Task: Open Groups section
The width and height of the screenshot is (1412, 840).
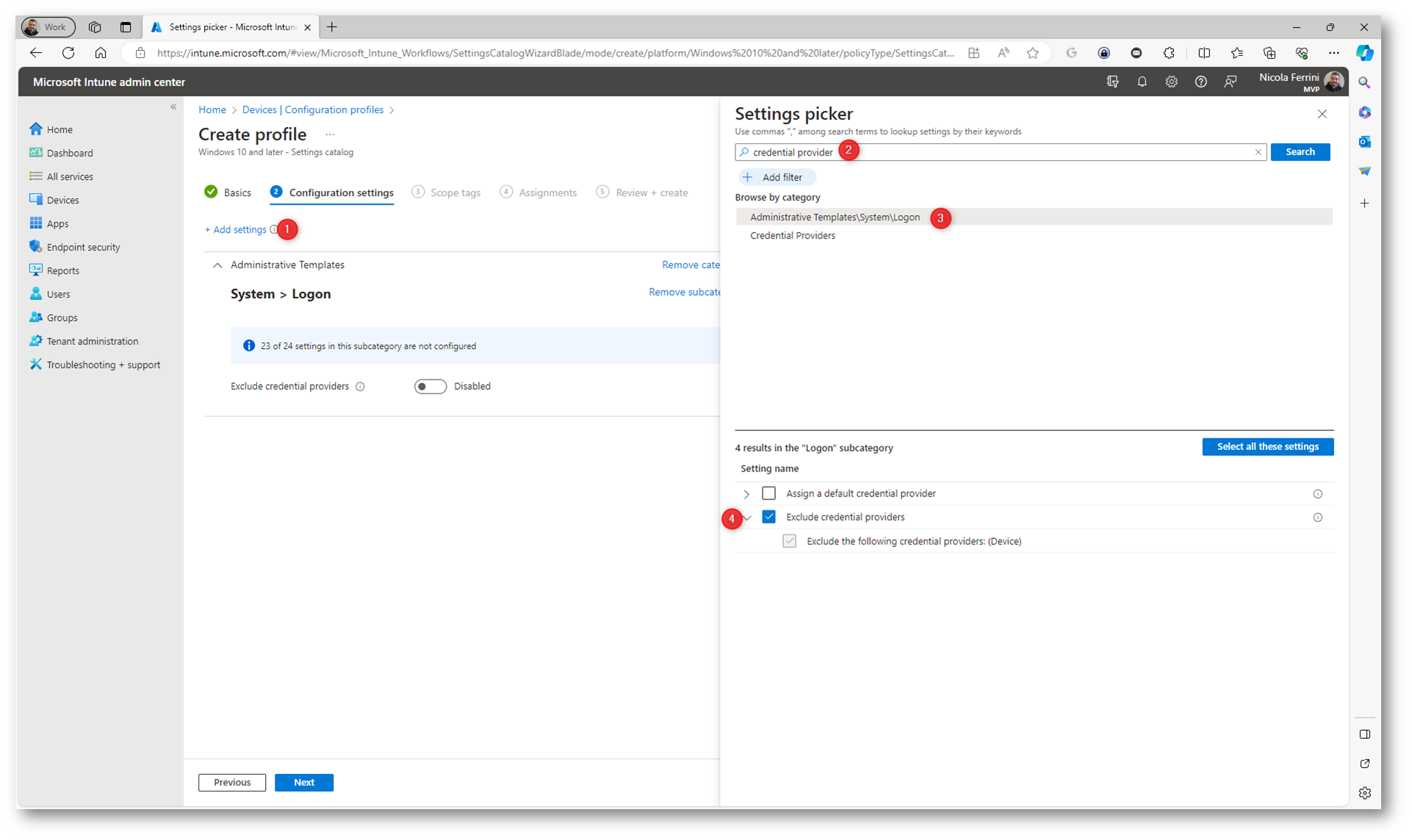Action: coord(62,317)
